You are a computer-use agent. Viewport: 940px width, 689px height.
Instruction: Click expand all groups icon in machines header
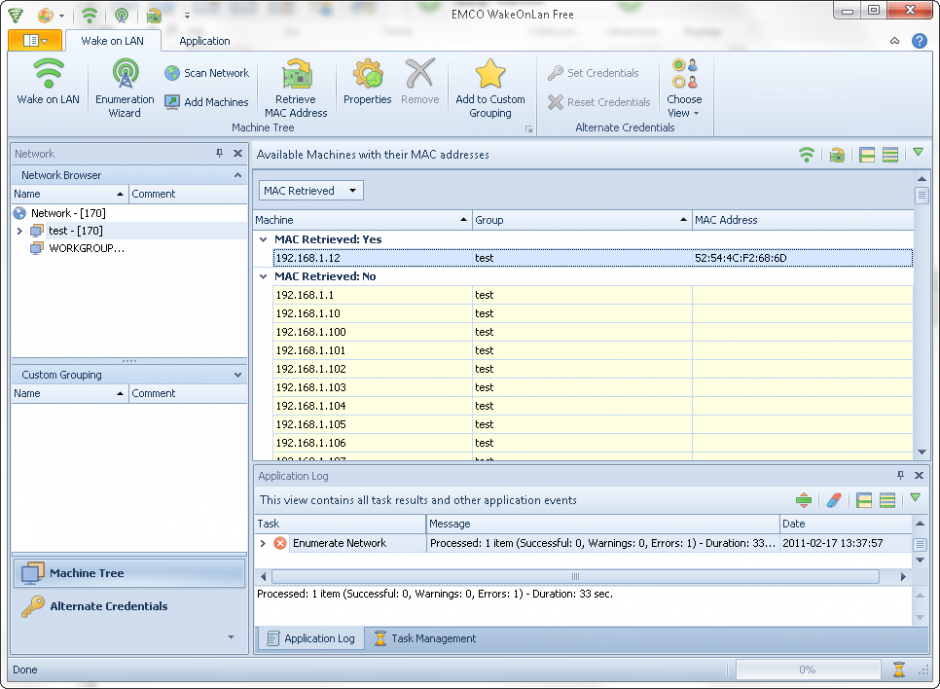(x=867, y=155)
